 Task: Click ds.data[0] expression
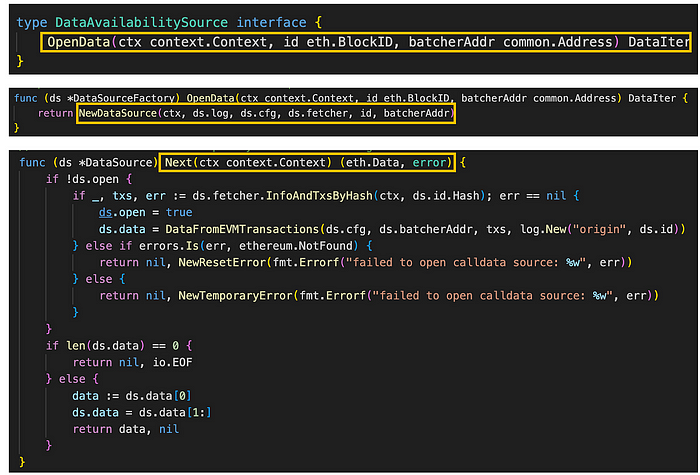(158, 396)
